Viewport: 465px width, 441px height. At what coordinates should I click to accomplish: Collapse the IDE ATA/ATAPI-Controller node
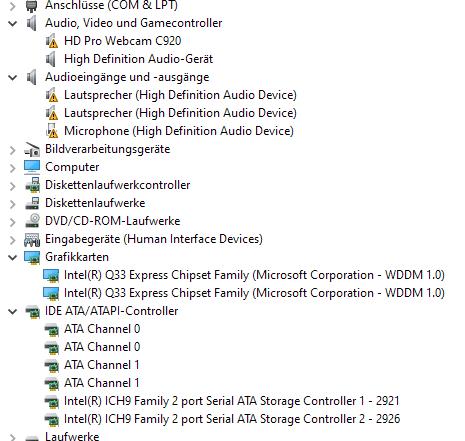click(x=12, y=312)
